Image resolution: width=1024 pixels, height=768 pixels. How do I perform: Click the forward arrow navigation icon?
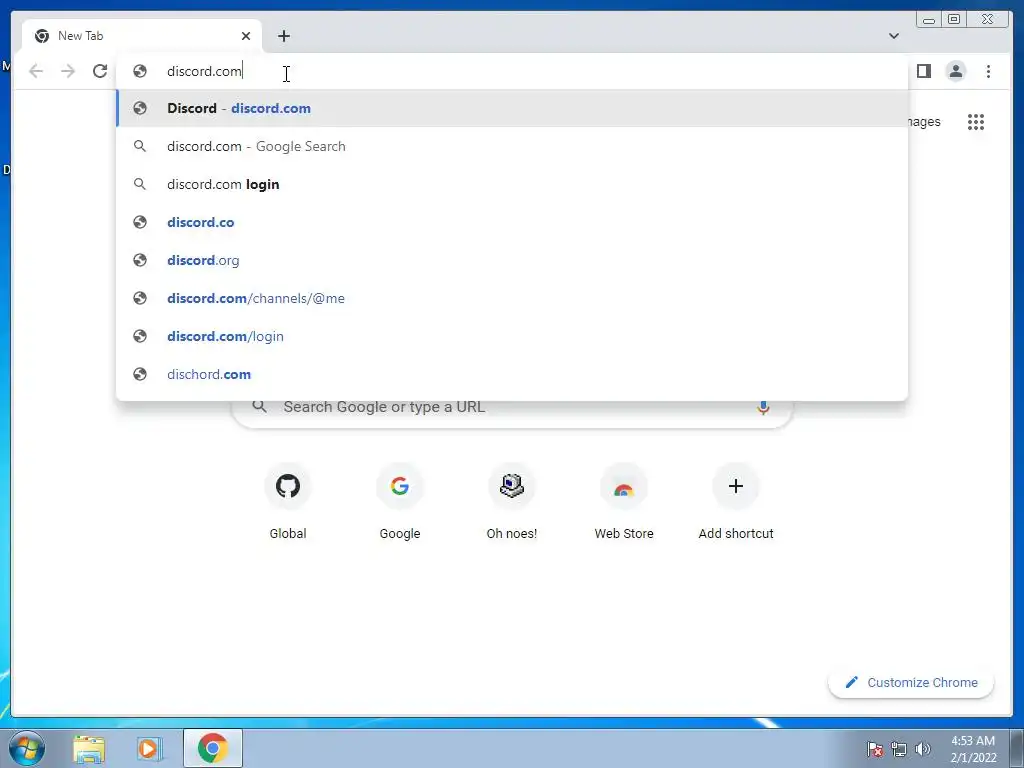[x=68, y=71]
